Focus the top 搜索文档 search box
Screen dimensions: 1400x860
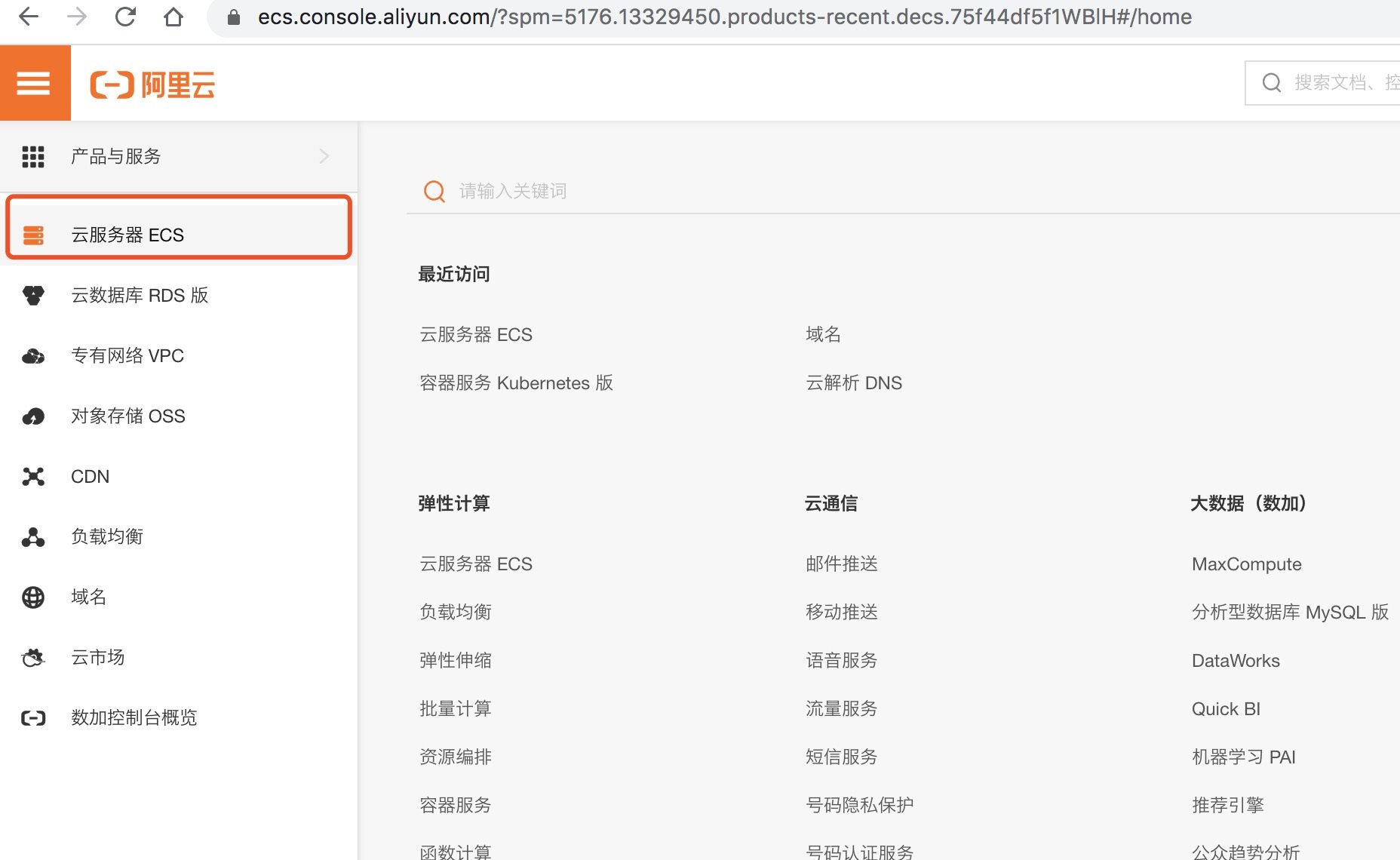tap(1323, 82)
